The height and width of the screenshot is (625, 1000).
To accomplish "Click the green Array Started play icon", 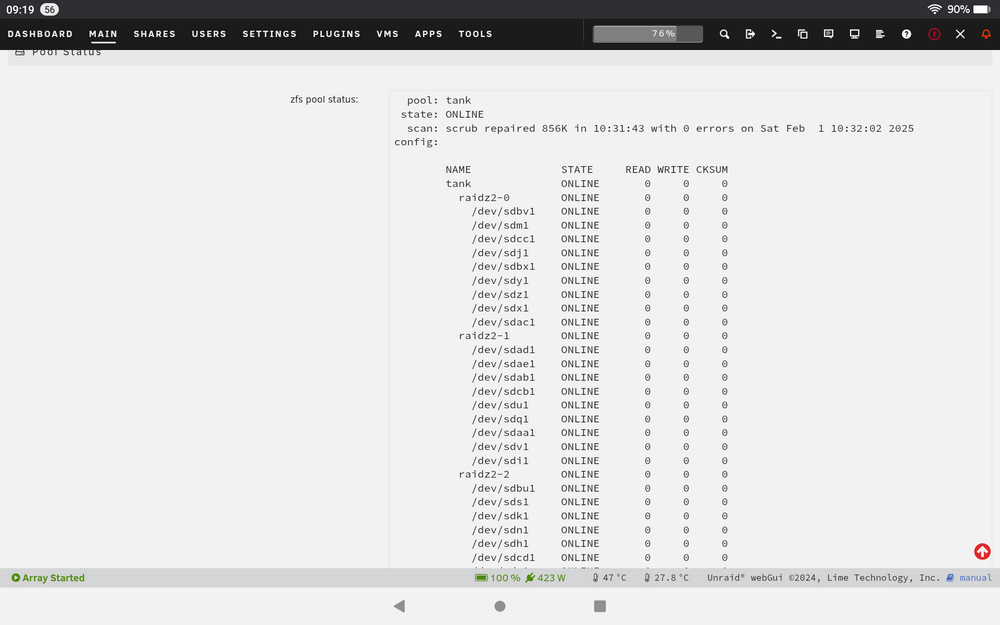I will point(16,578).
